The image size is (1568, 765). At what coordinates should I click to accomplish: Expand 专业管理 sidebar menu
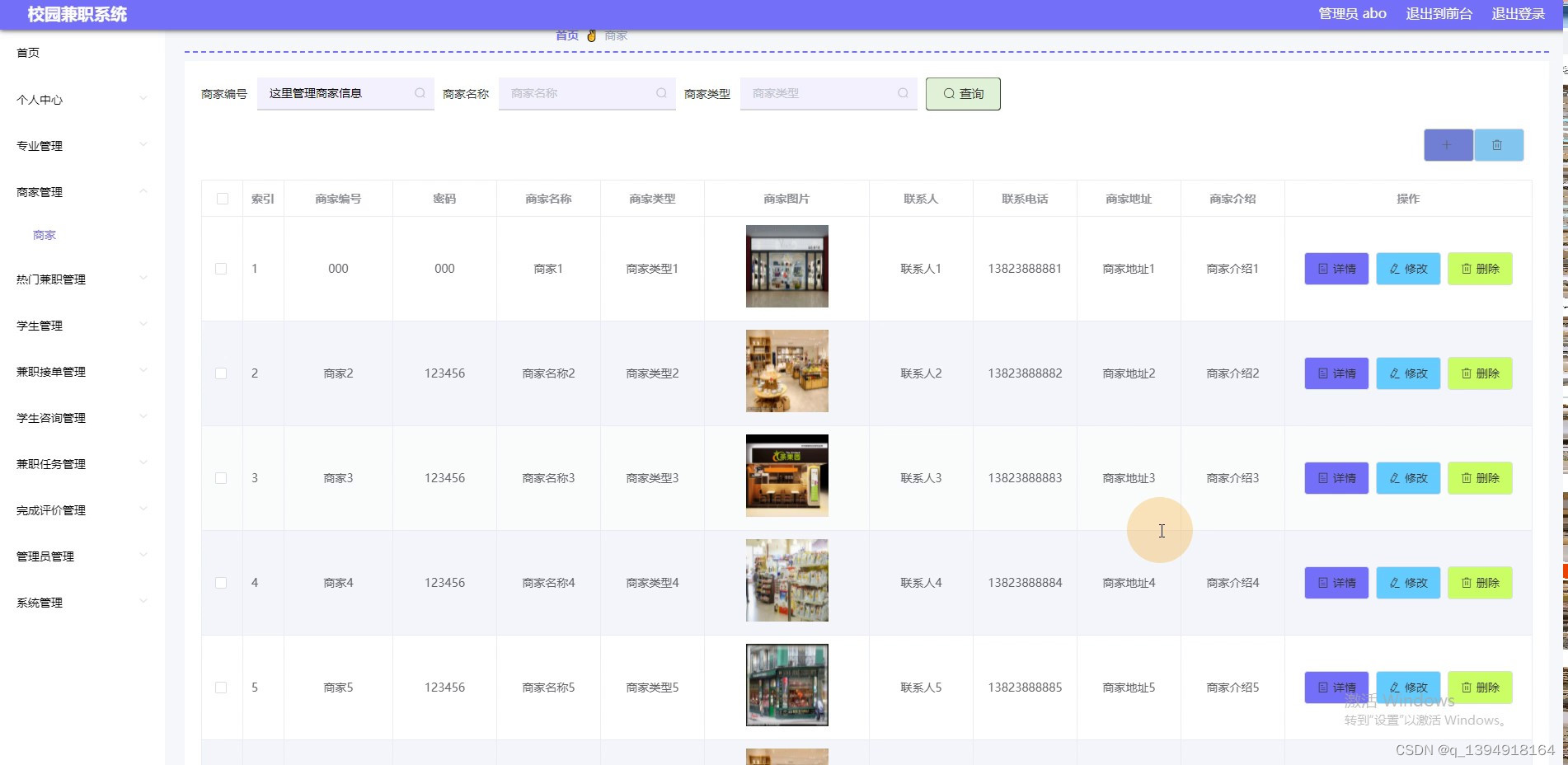tap(82, 146)
